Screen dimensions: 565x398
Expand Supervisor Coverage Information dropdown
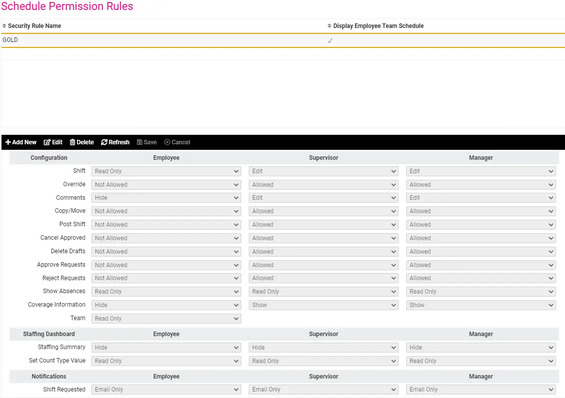(x=323, y=305)
